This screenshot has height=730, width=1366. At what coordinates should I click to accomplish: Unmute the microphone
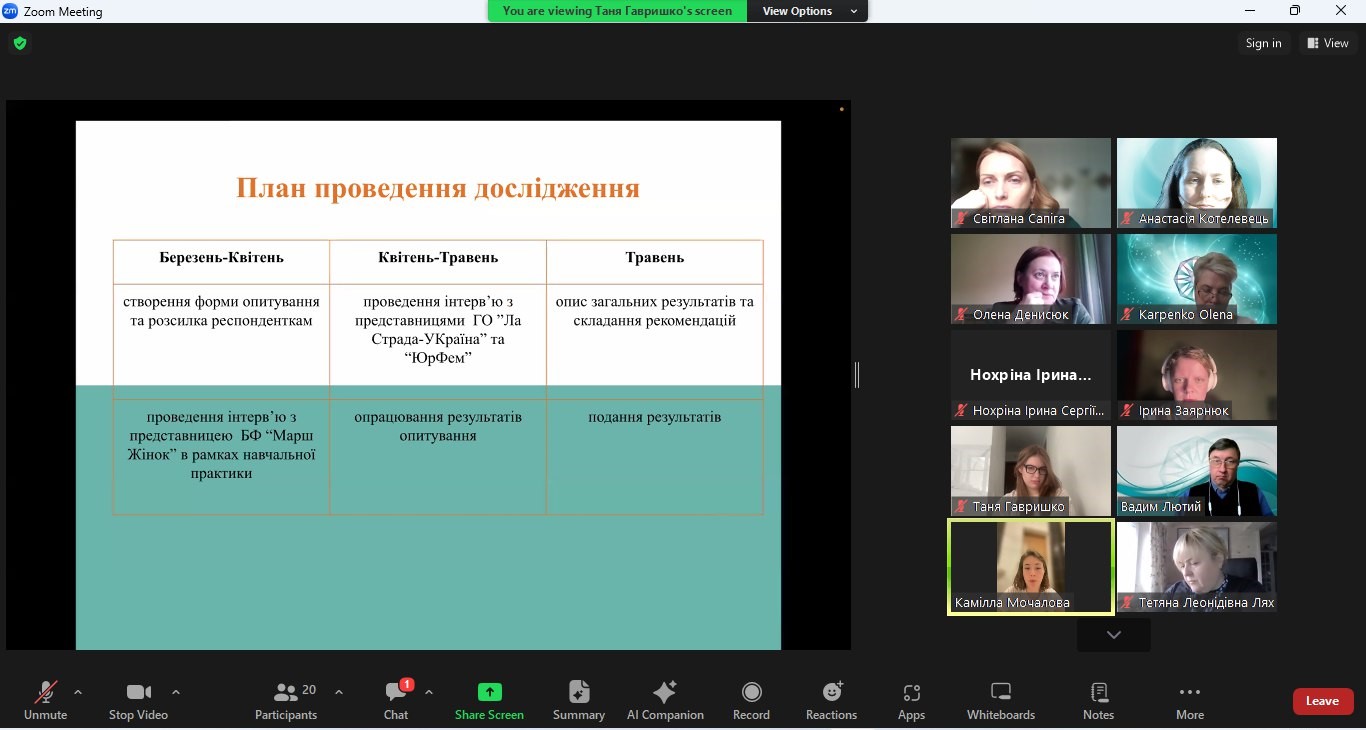point(46,692)
